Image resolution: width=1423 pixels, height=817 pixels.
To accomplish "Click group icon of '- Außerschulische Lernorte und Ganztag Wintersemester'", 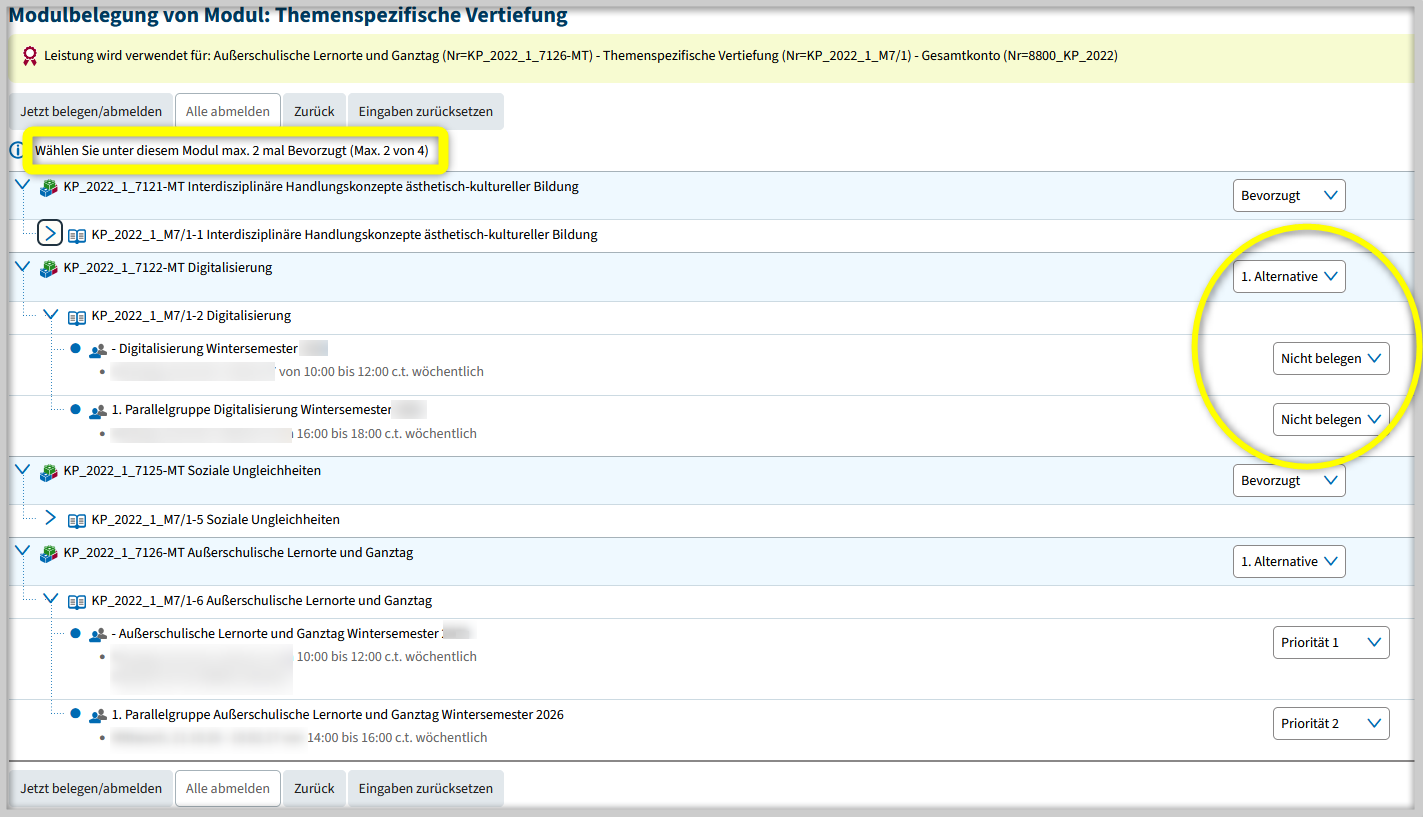I will [x=97, y=635].
